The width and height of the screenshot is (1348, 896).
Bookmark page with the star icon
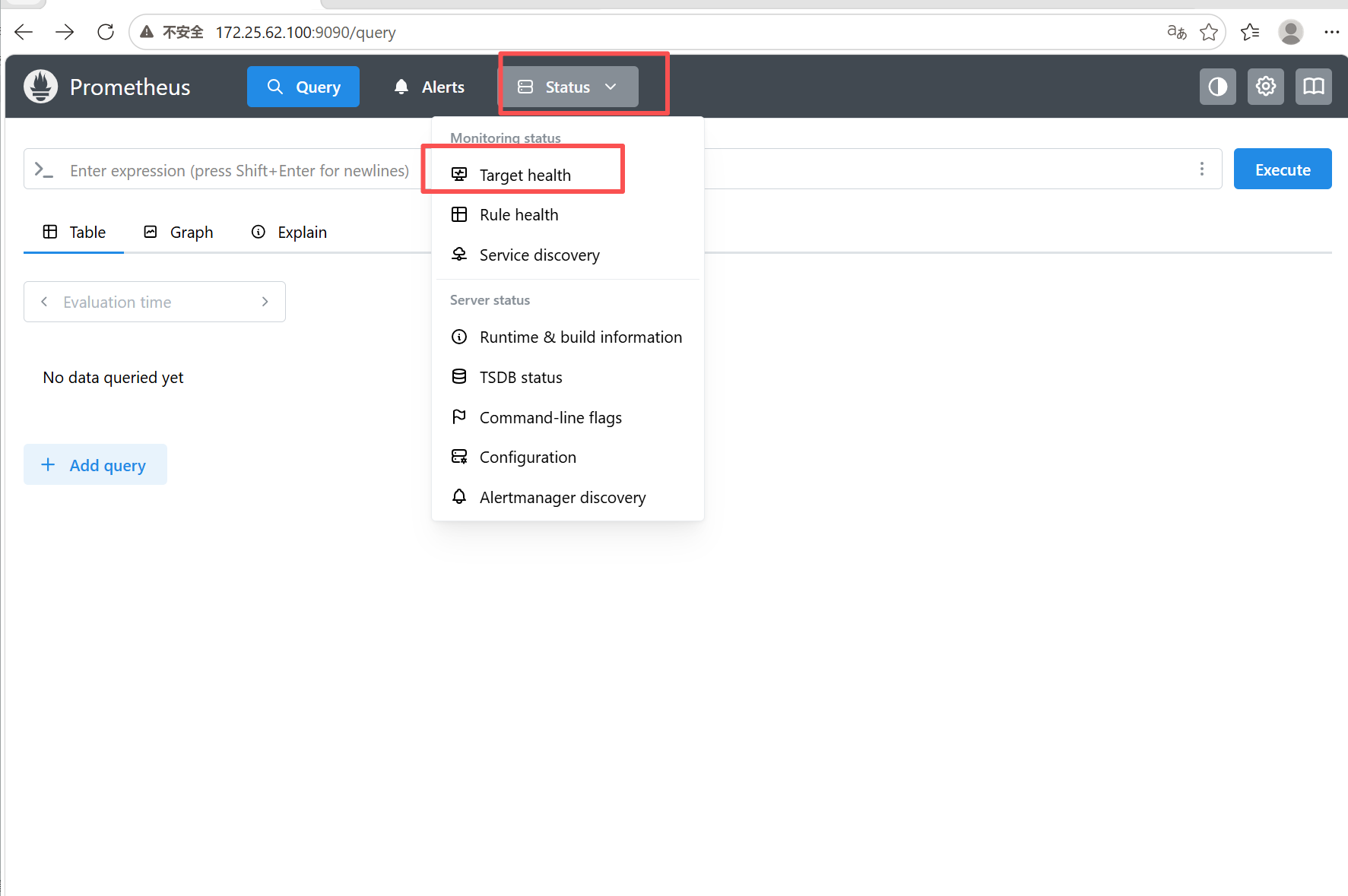[x=1209, y=32]
